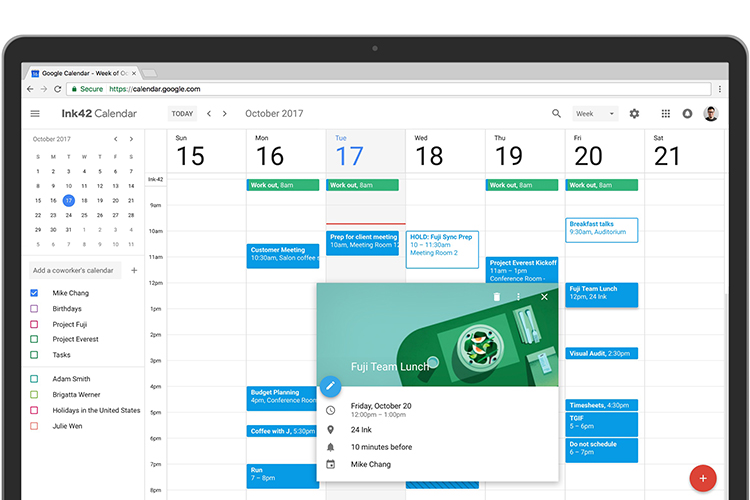Open a new browser tab
This screenshot has width=750, height=500.
[150, 73]
